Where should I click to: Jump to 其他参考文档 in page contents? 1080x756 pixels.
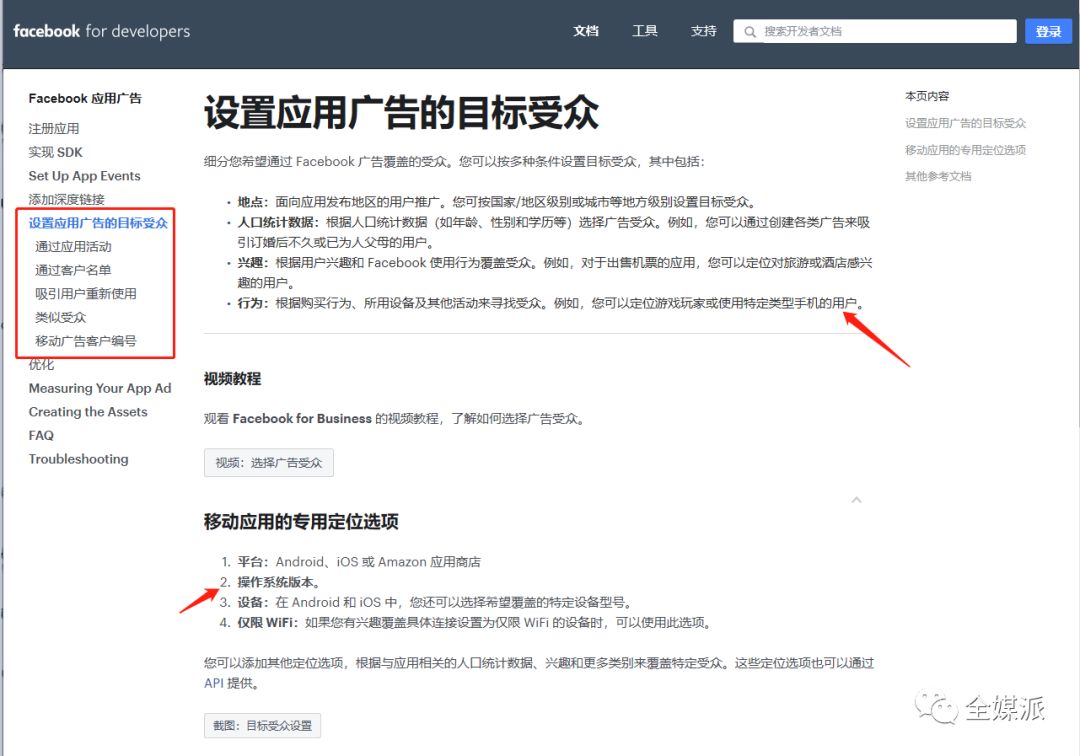point(938,176)
